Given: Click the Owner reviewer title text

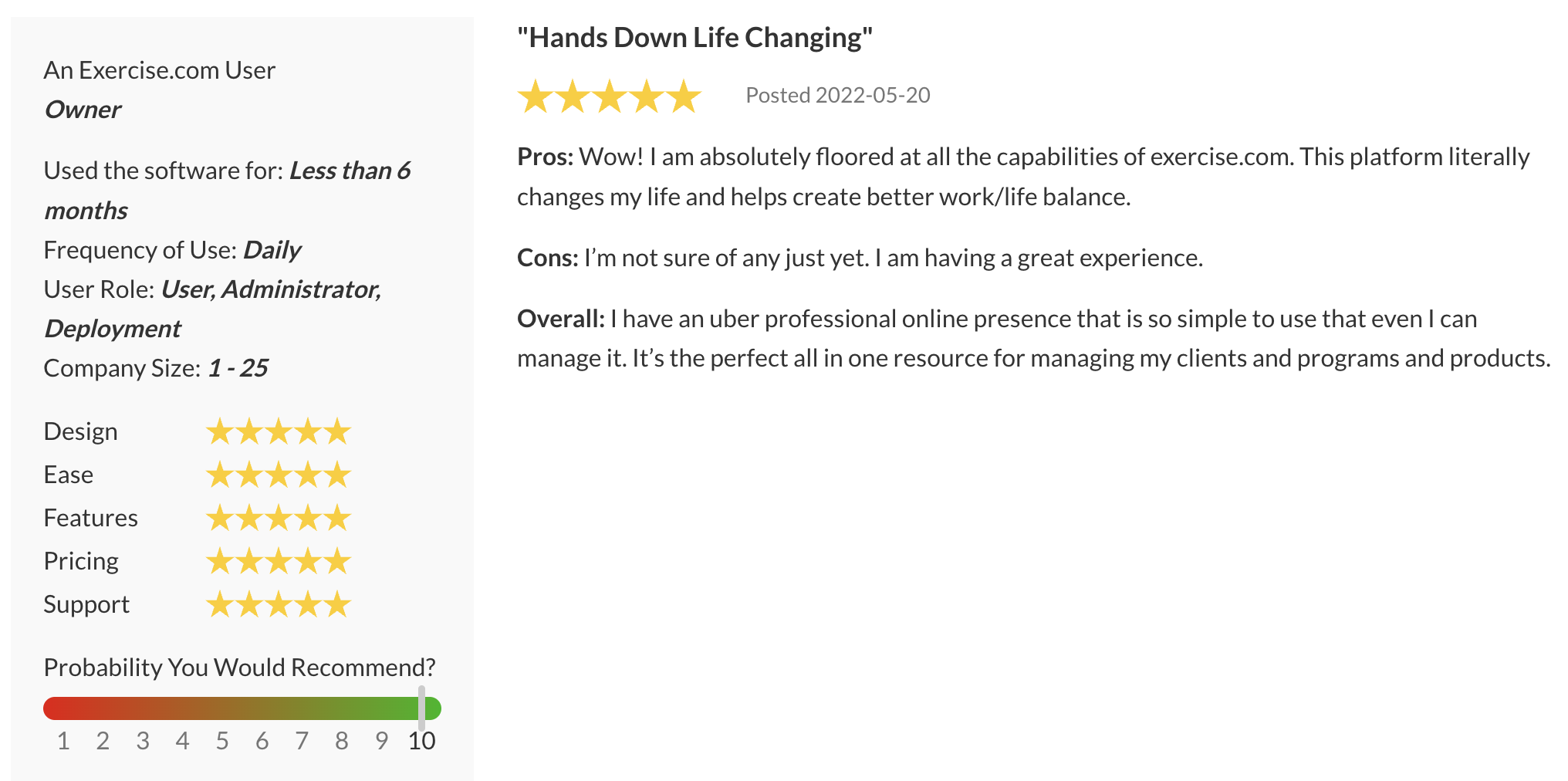Looking at the screenshot, I should (x=83, y=110).
